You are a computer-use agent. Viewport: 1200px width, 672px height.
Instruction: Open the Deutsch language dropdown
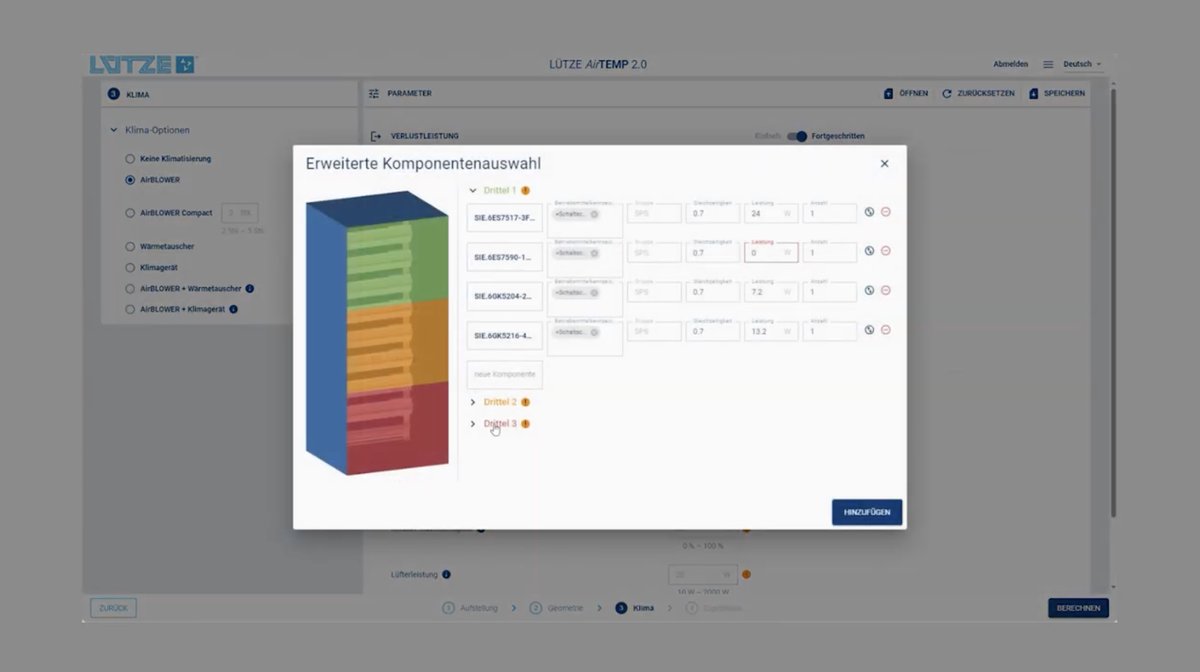point(1081,64)
